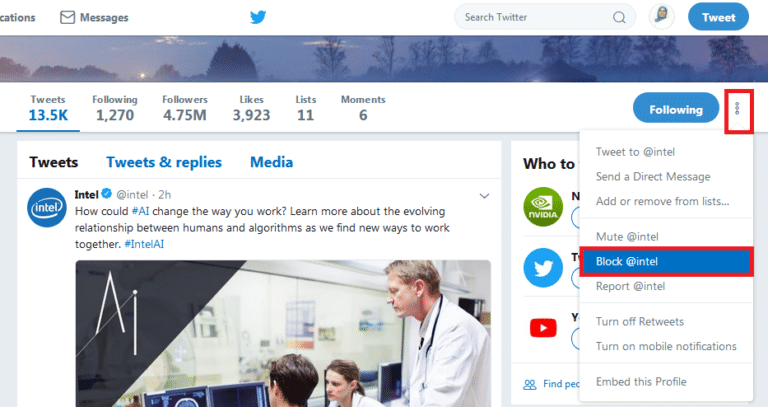The width and height of the screenshot is (768, 407).
Task: Open the user avatar menu
Action: pyautogui.click(x=662, y=17)
